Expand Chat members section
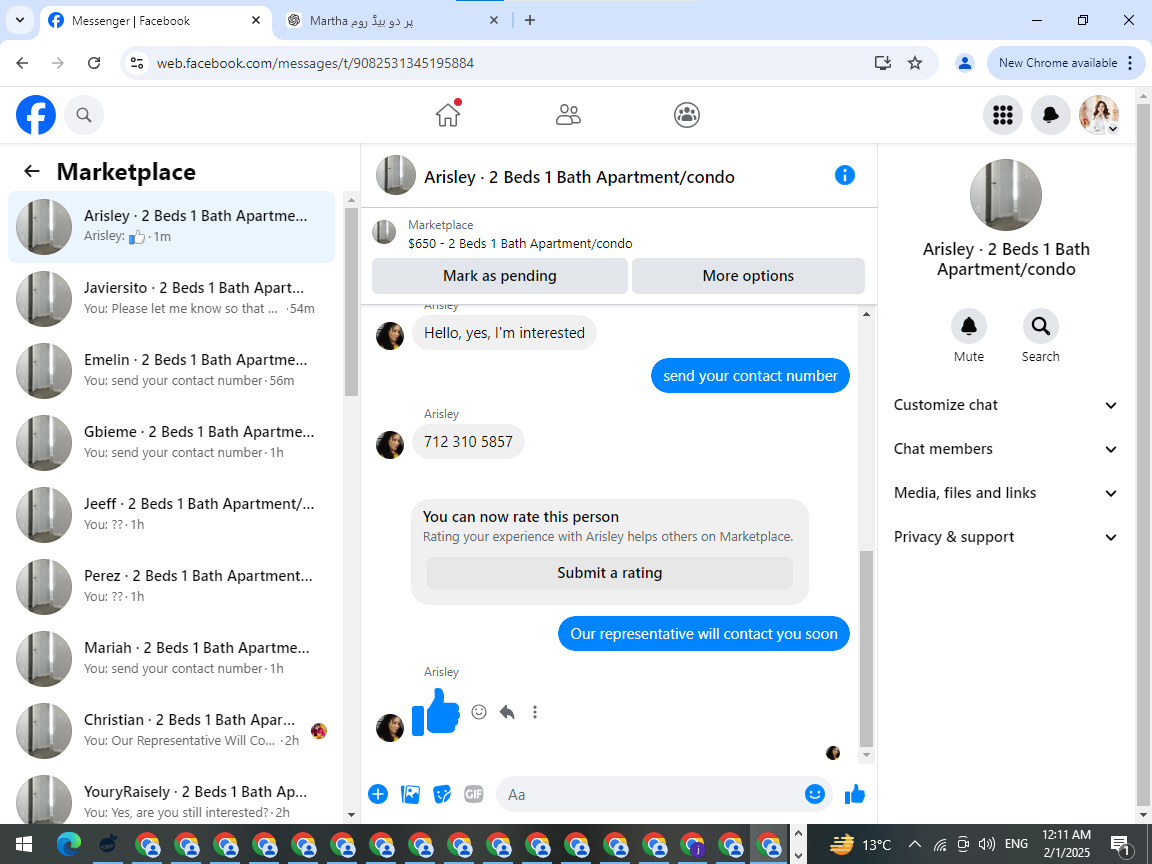This screenshot has width=1152, height=864. pos(1006,450)
